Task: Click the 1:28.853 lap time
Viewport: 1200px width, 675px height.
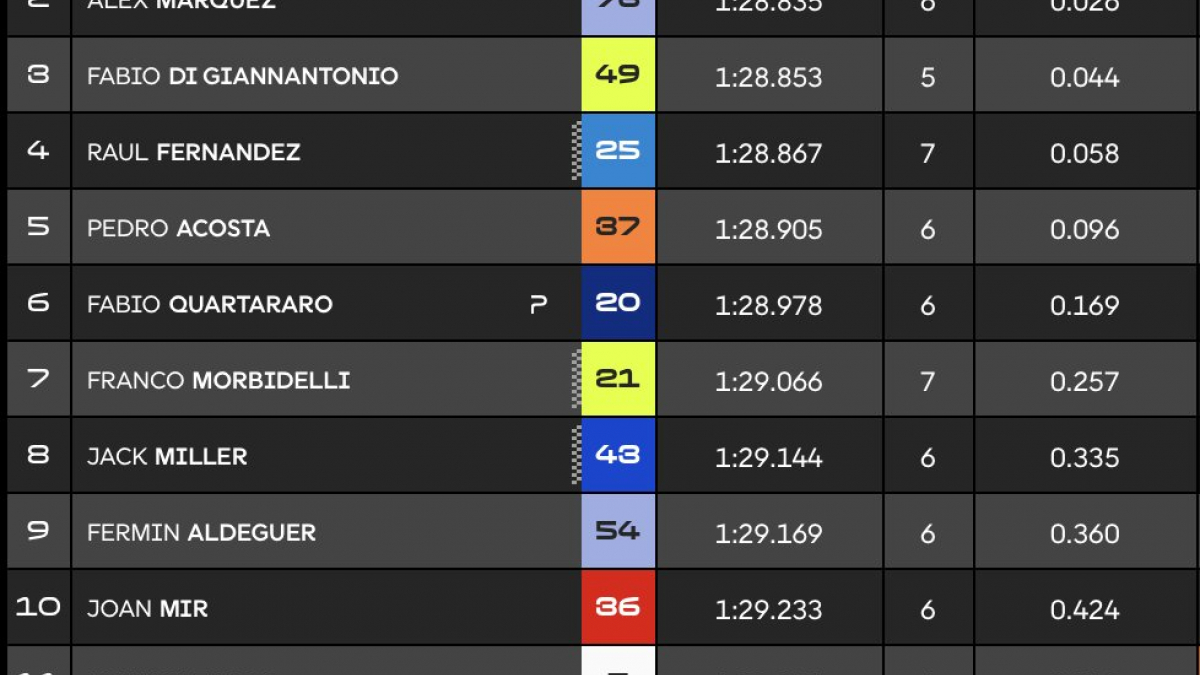Action: (769, 77)
